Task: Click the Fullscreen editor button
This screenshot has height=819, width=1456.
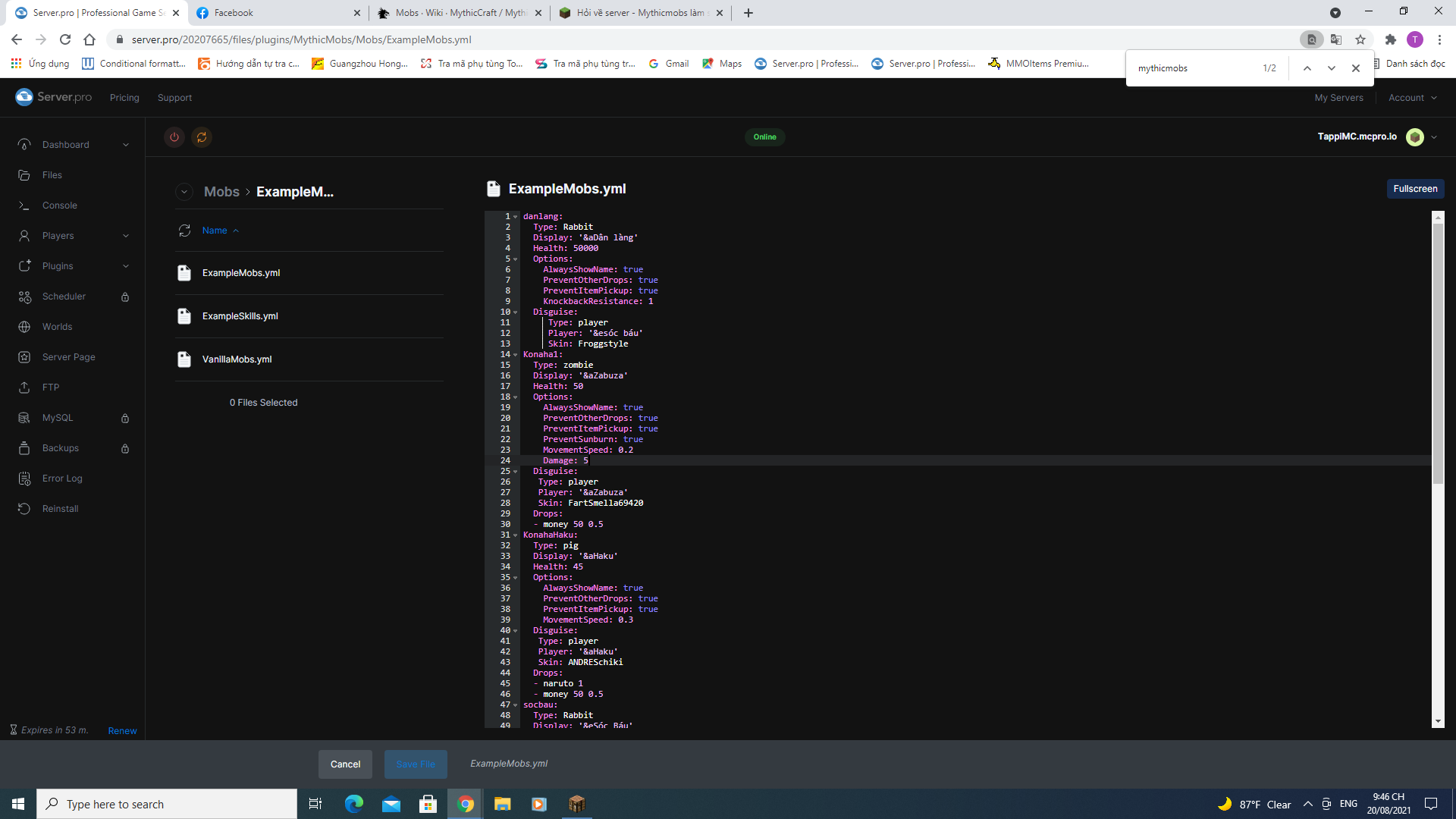Action: tap(1415, 189)
